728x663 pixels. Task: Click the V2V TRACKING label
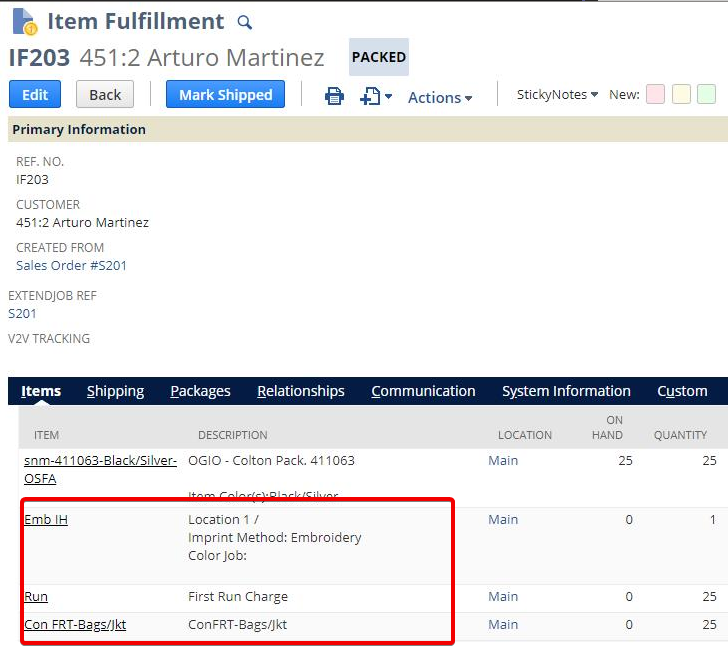point(49,338)
